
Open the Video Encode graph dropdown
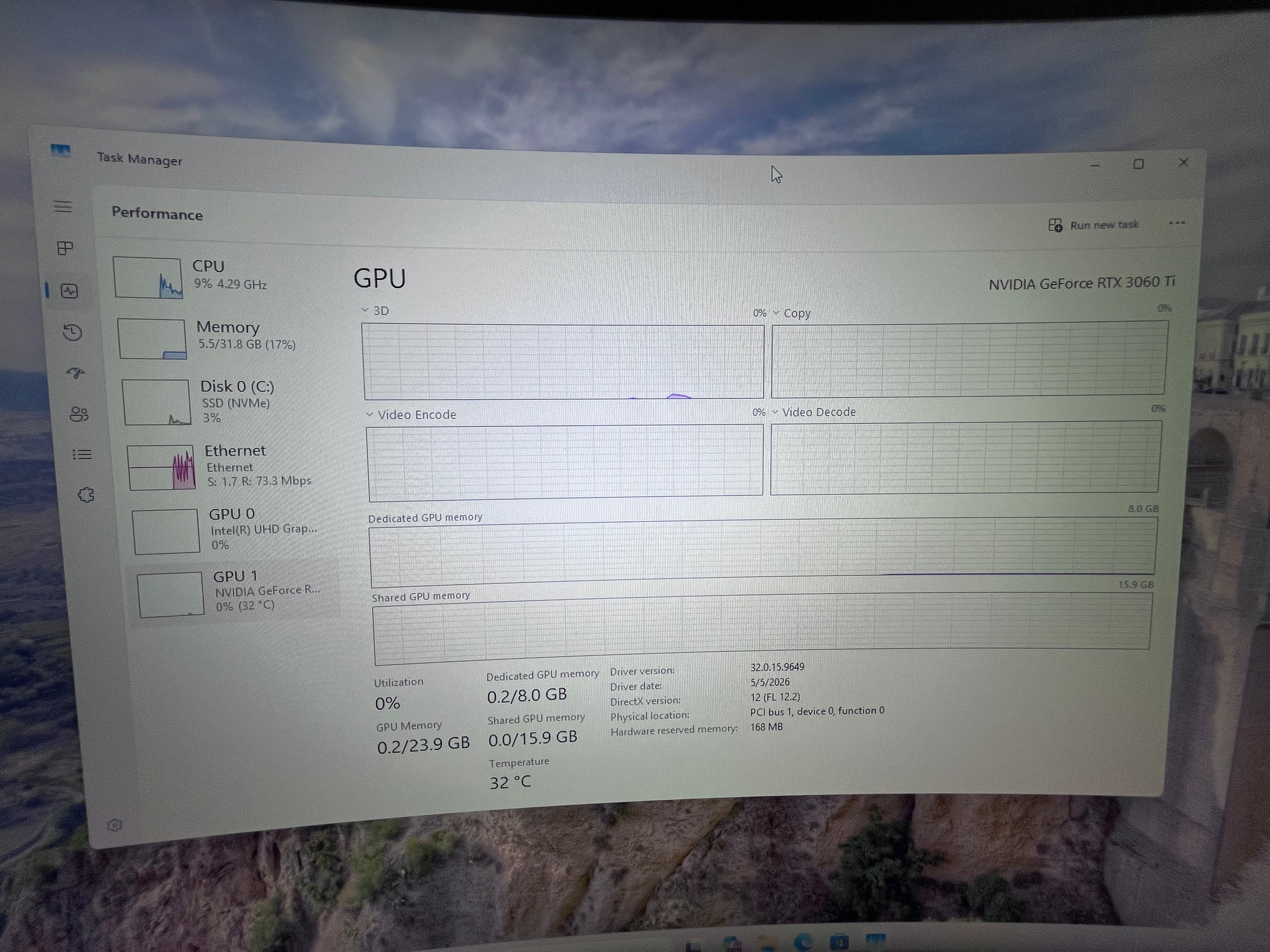[x=411, y=415]
